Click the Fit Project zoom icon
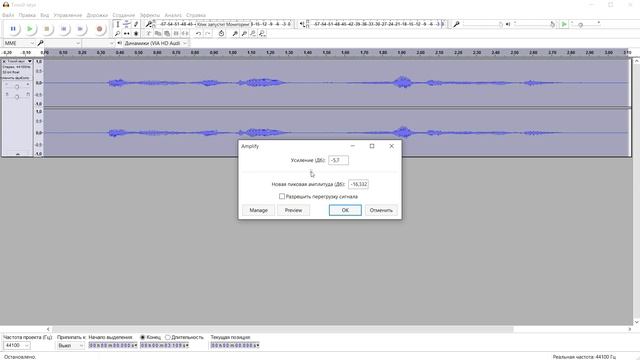 [x=262, y=33]
